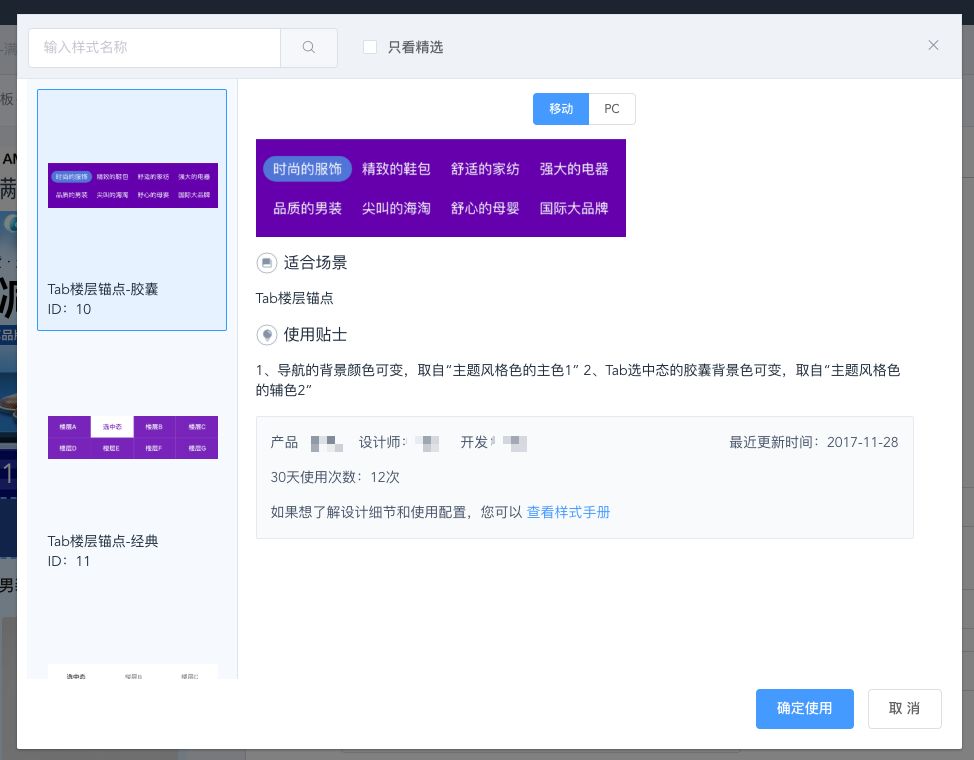The image size is (974, 760).
Task: Click the search magnifier icon
Action: point(308,47)
